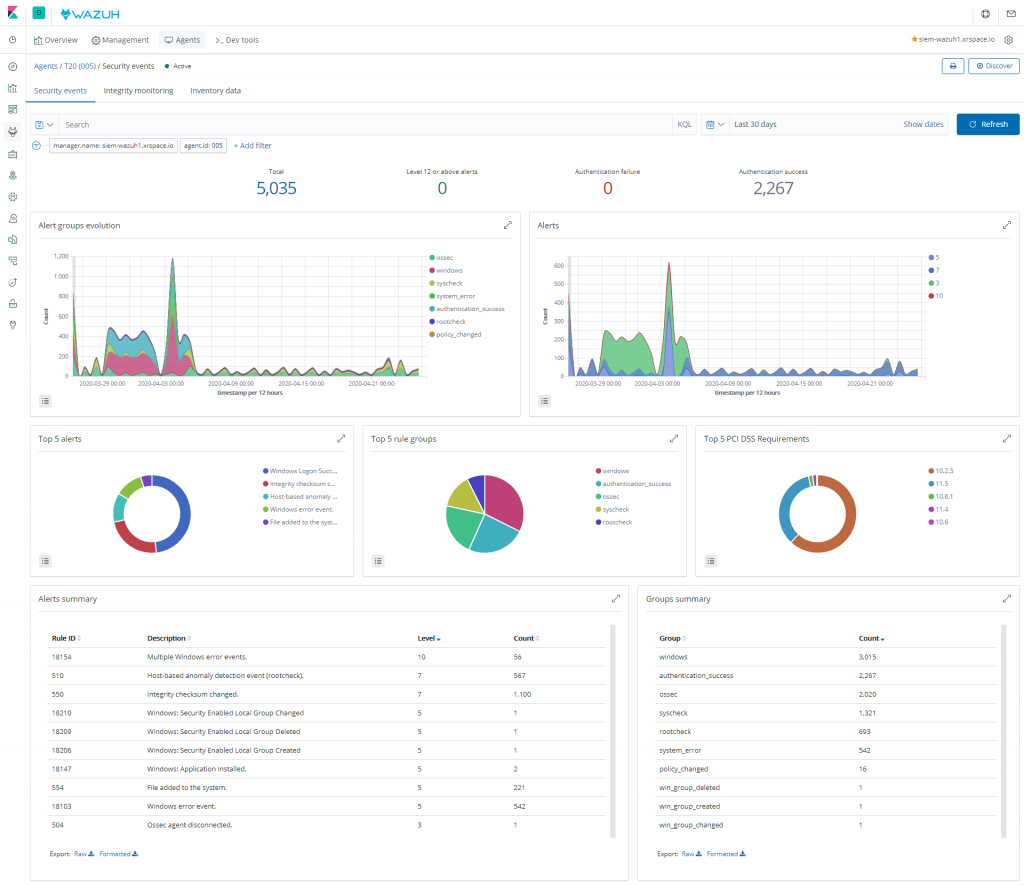Open the Kibana Discover sidebar icon
This screenshot has height=885, width=1024.
click(x=12, y=67)
